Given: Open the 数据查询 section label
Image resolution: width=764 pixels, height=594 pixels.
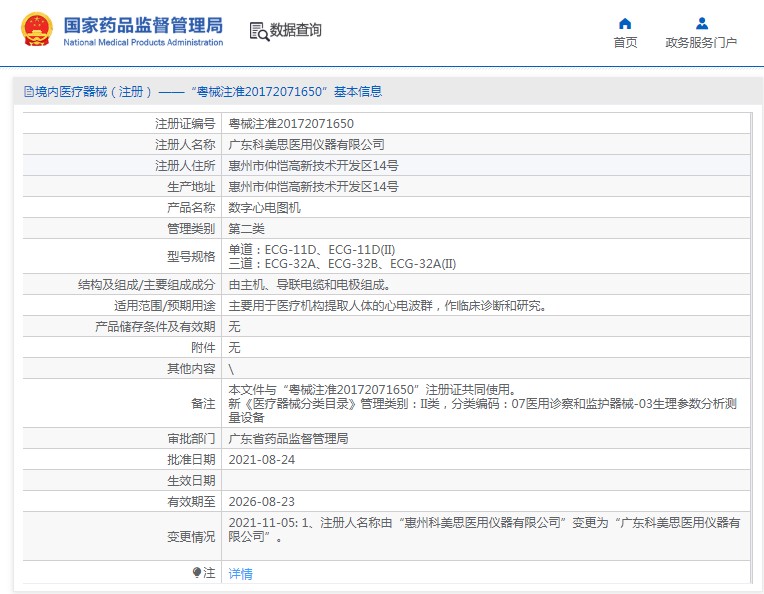Looking at the screenshot, I should [296, 30].
